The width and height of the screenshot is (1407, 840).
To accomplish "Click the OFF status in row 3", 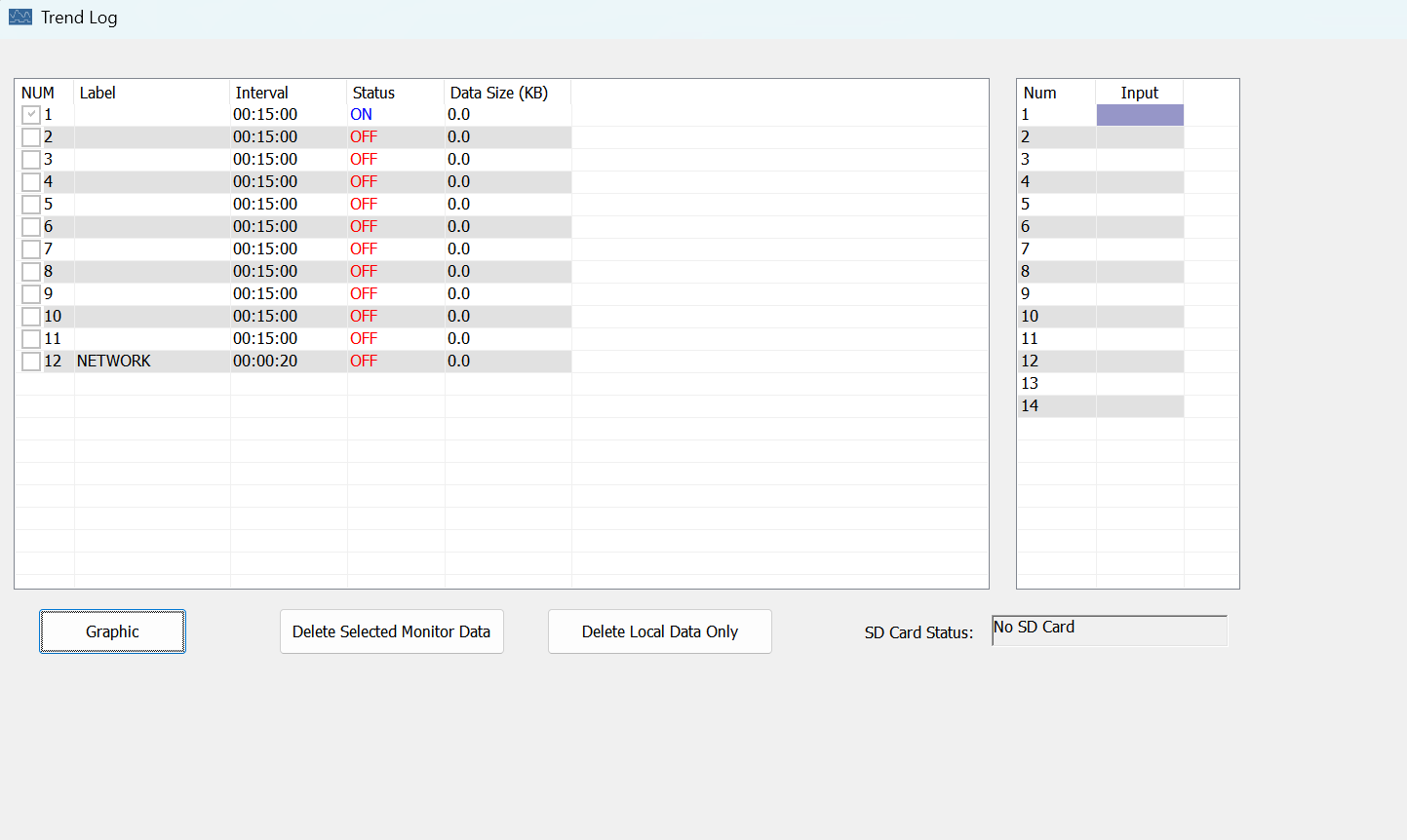I will (x=363, y=160).
